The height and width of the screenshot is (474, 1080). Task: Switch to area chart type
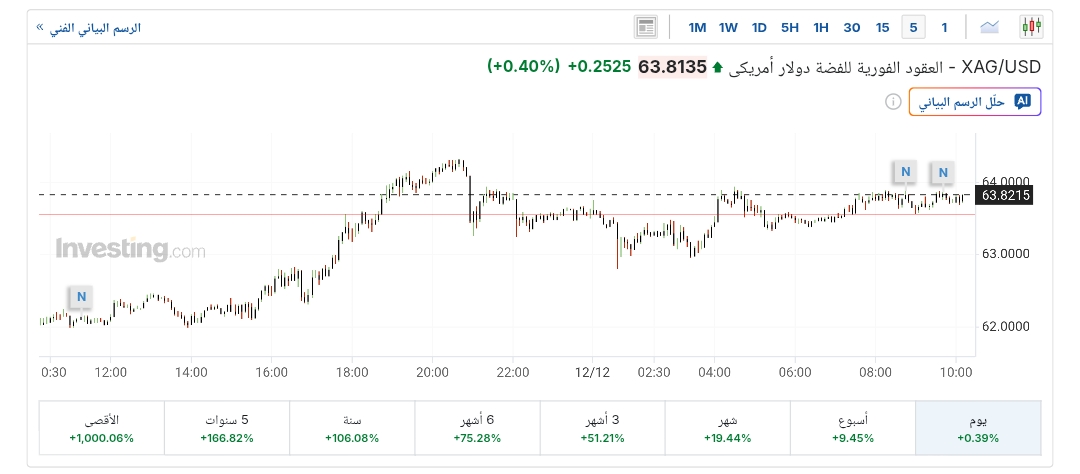pos(990,27)
